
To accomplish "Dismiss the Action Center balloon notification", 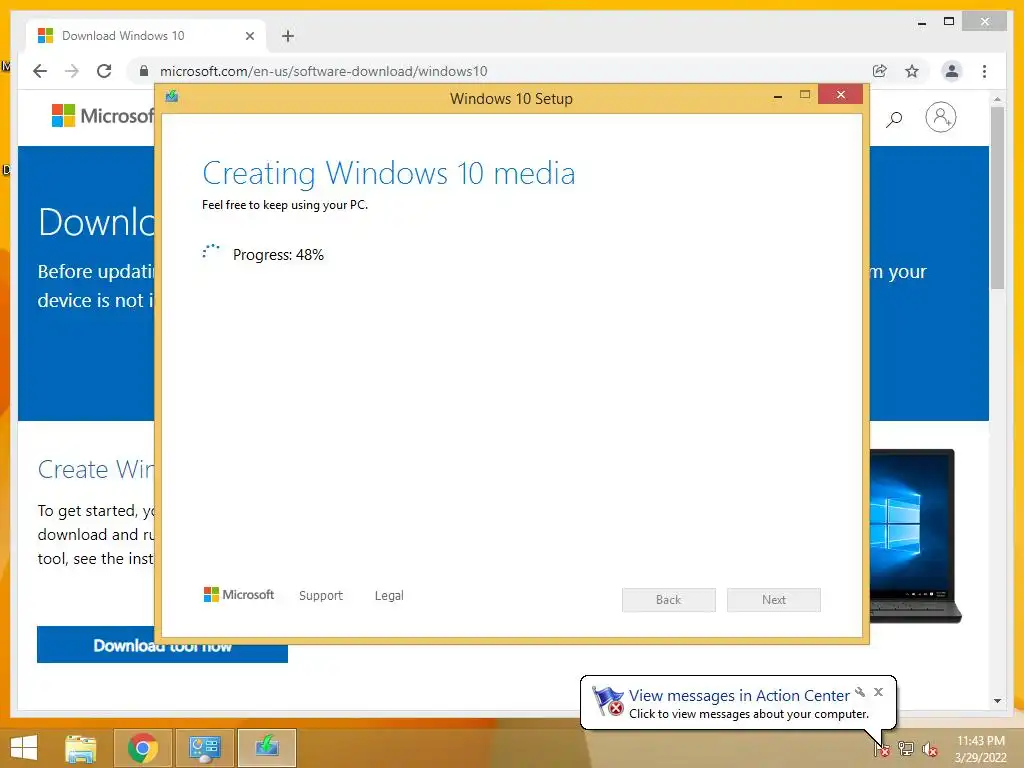I will (878, 692).
